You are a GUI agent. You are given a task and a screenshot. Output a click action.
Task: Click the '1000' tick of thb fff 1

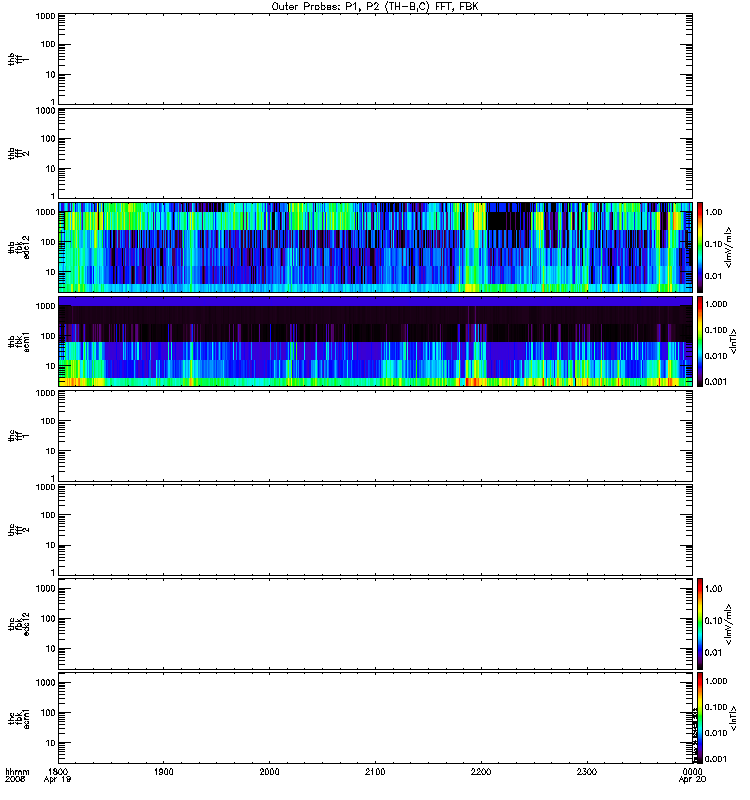[45, 16]
